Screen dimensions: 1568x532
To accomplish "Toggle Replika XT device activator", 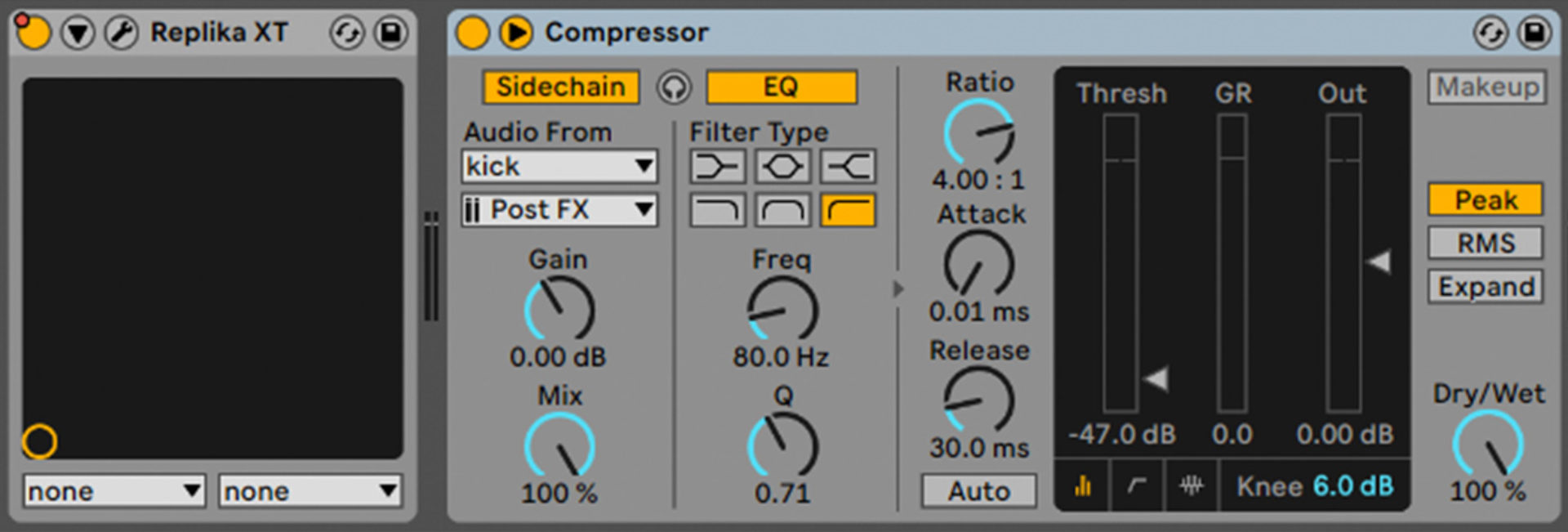I will click(x=34, y=34).
